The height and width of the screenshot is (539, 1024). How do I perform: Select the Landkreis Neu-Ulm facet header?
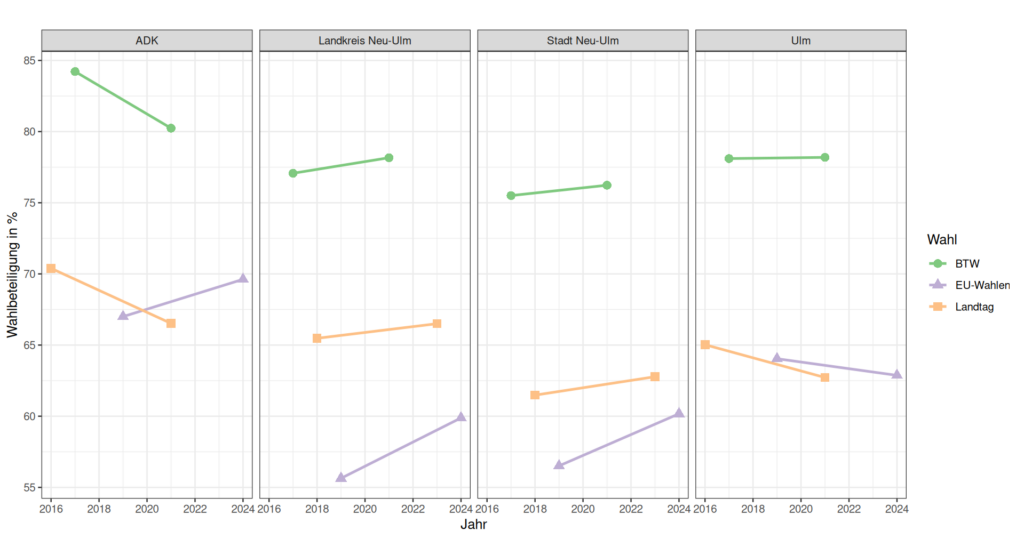(365, 40)
